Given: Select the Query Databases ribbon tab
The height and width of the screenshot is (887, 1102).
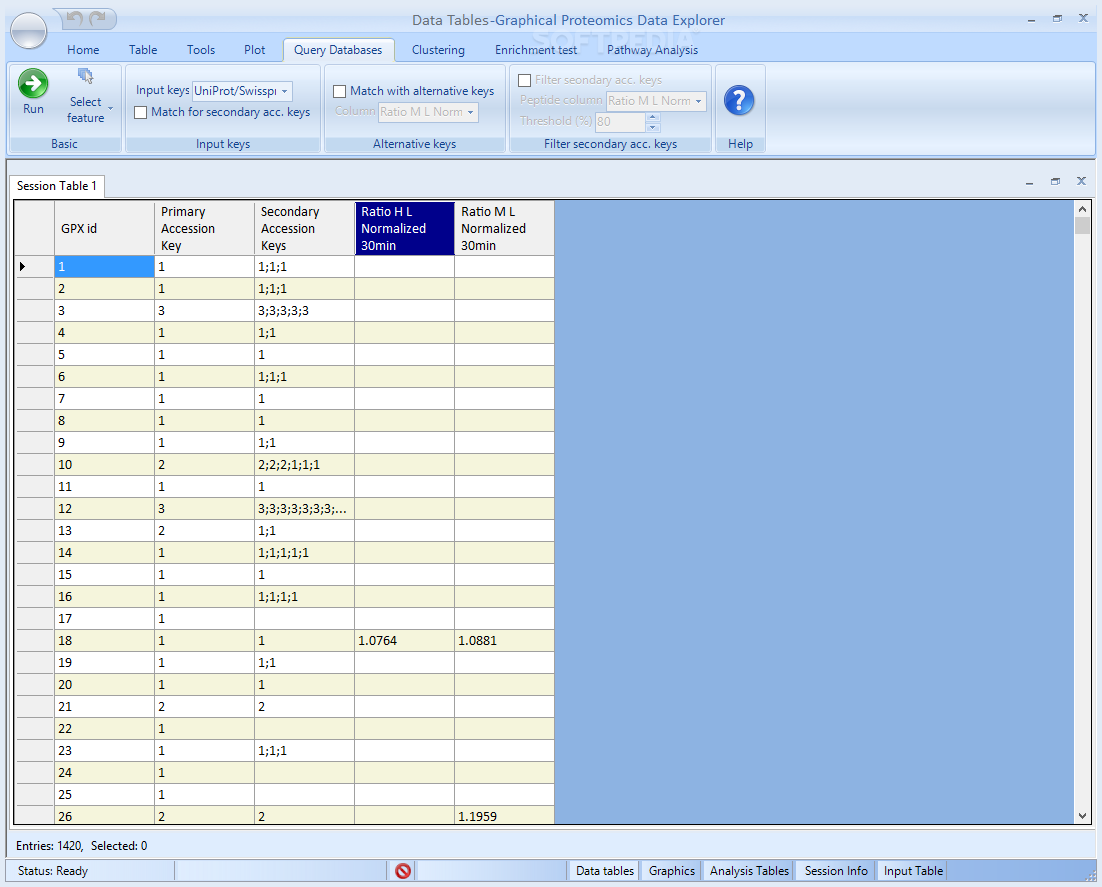Looking at the screenshot, I should [x=338, y=50].
